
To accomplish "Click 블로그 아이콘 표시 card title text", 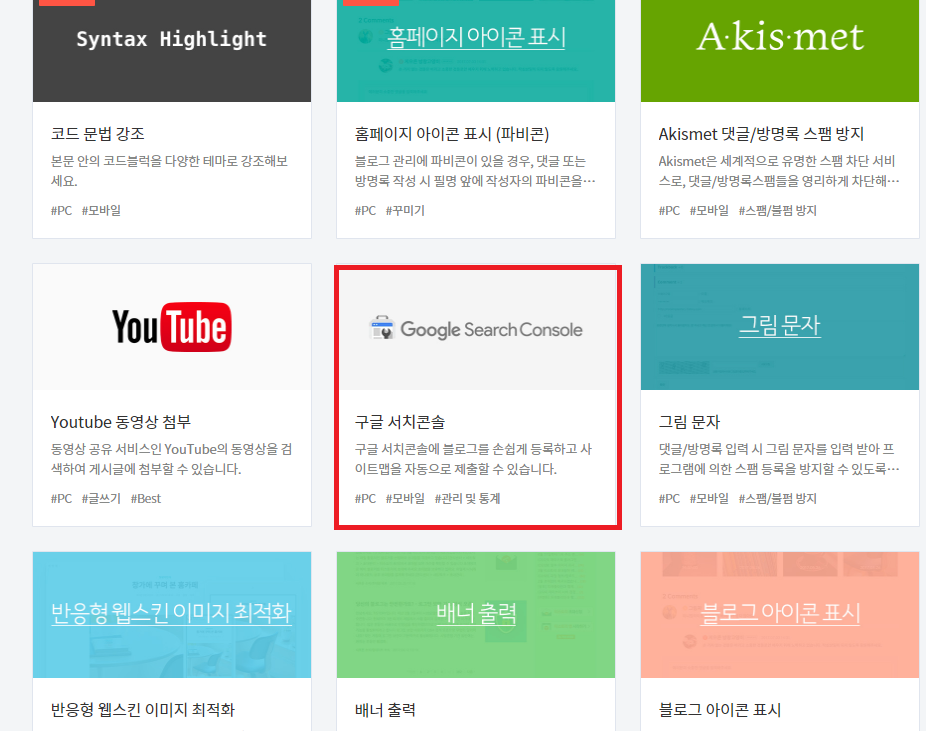I will [720, 710].
